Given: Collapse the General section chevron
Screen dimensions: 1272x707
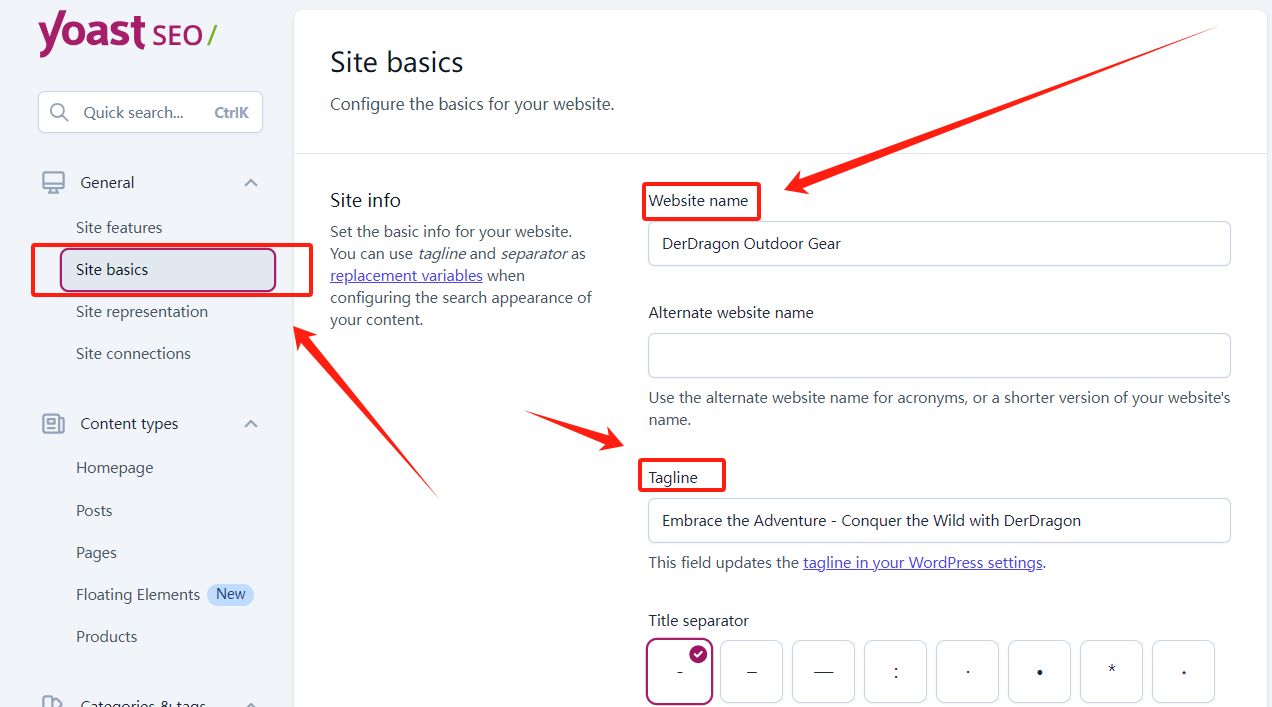Looking at the screenshot, I should 251,182.
